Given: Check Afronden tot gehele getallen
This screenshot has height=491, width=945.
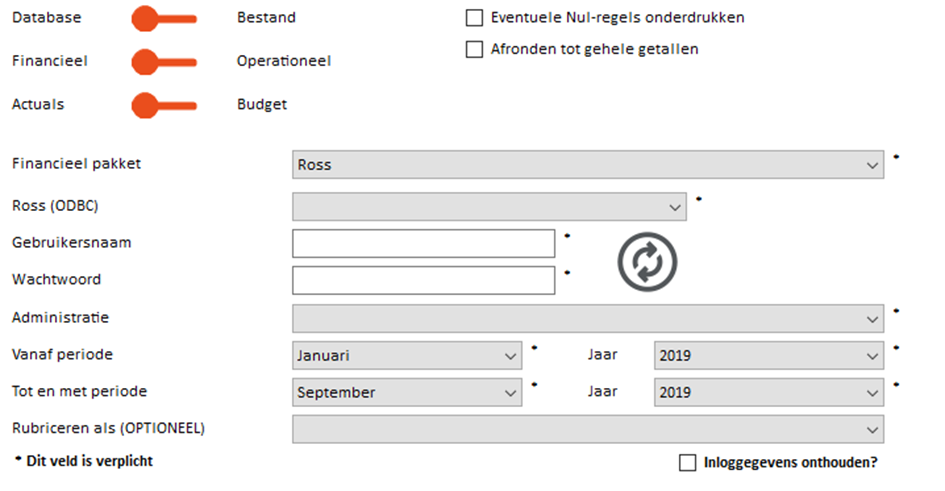Looking at the screenshot, I should pos(474,49).
